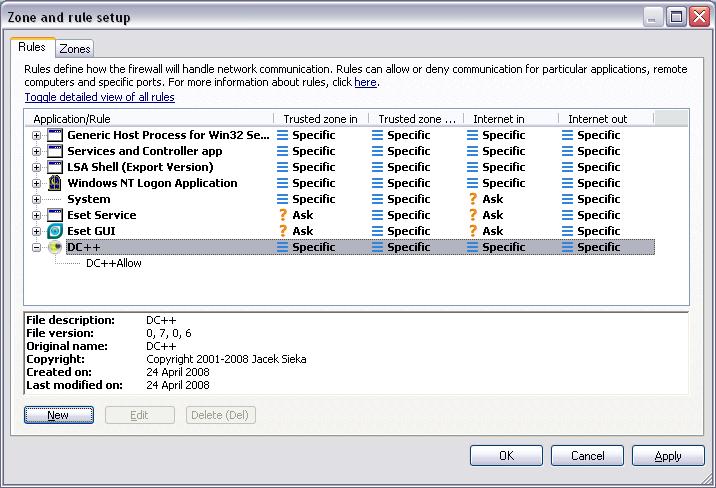This screenshot has height=488, width=716.
Task: Click the Cancel button
Action: click(587, 456)
